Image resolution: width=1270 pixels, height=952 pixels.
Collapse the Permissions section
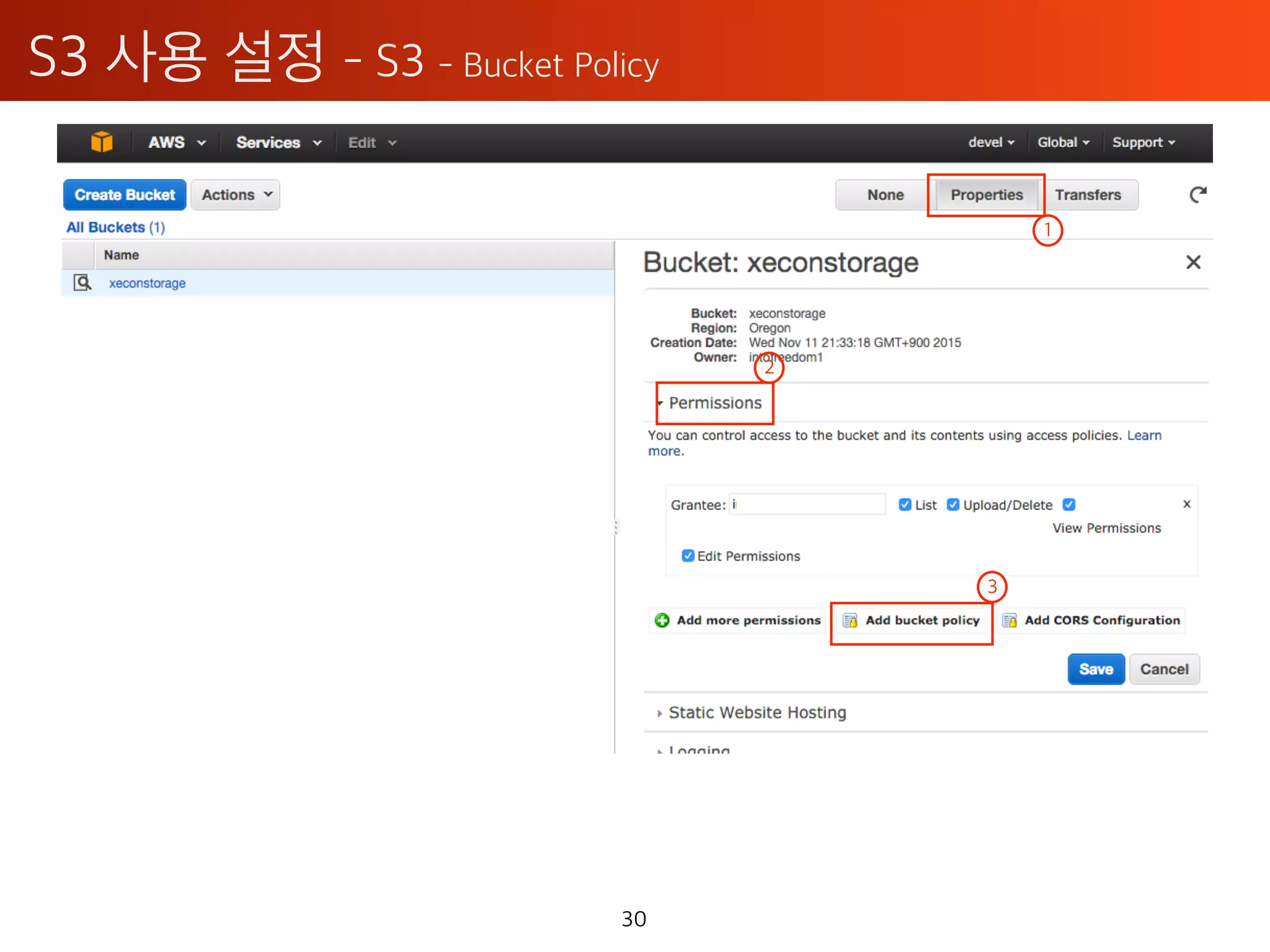pos(709,403)
